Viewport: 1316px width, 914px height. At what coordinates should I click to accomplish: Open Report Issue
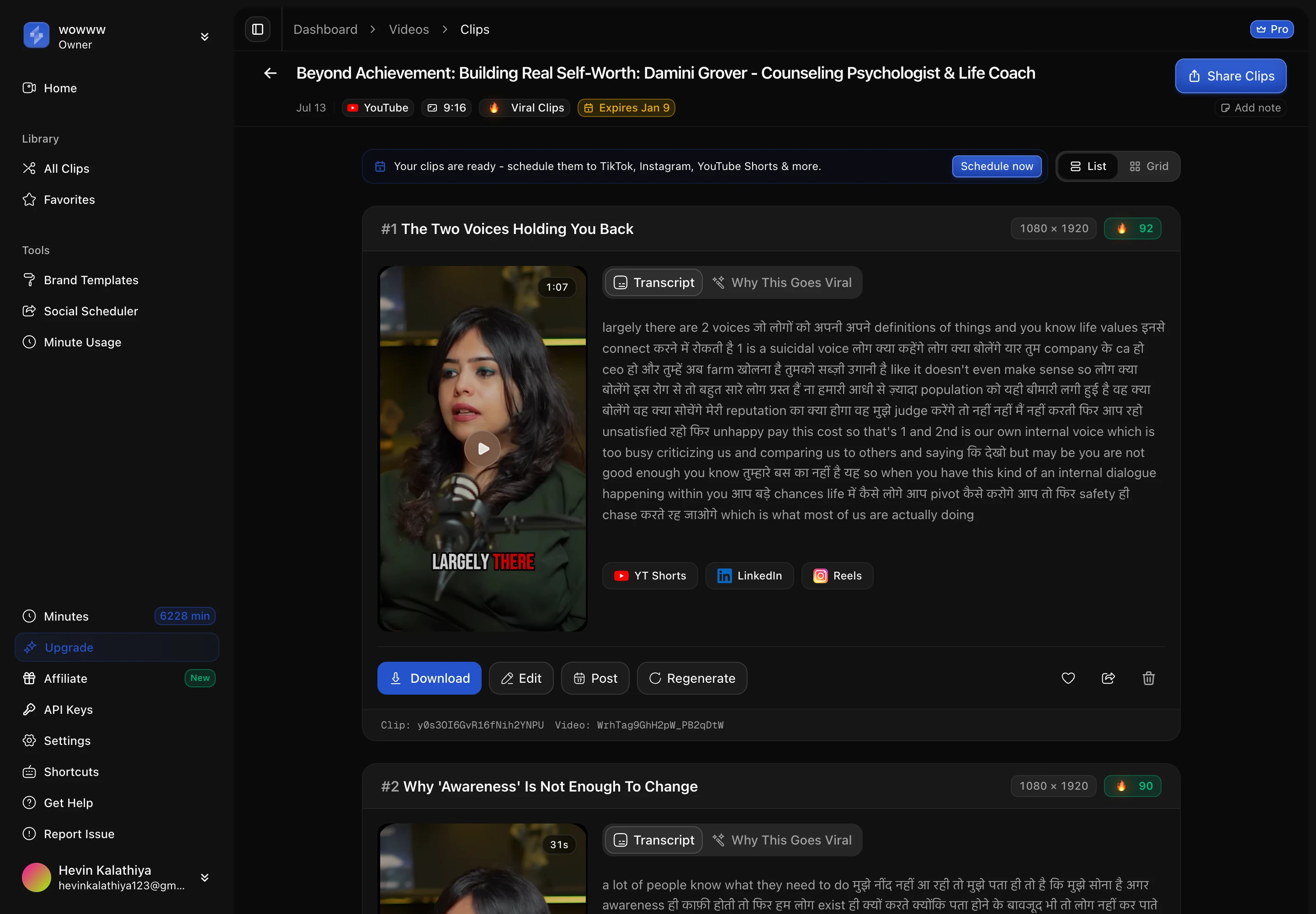(x=117, y=834)
